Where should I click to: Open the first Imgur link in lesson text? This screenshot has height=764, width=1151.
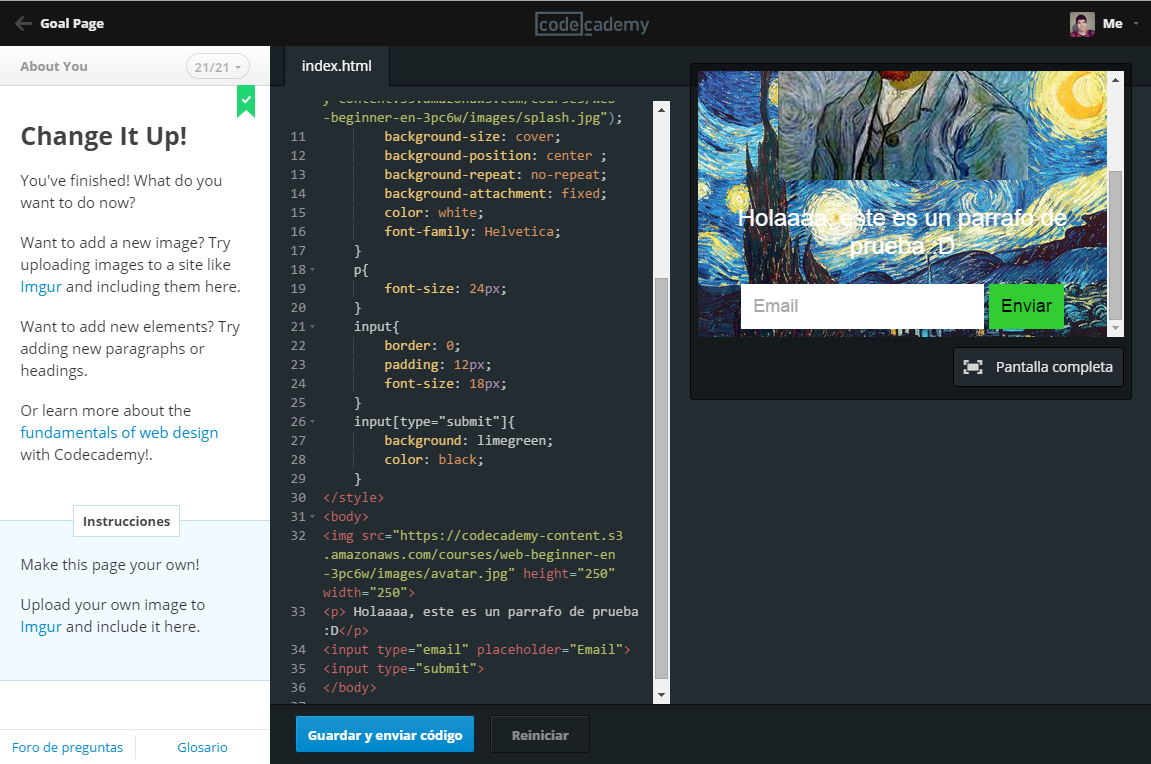point(41,287)
